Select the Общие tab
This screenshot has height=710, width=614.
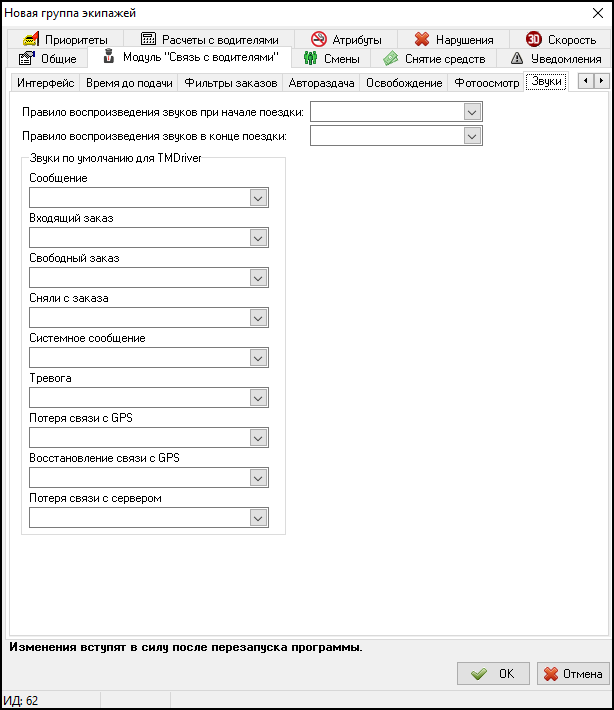(48, 58)
